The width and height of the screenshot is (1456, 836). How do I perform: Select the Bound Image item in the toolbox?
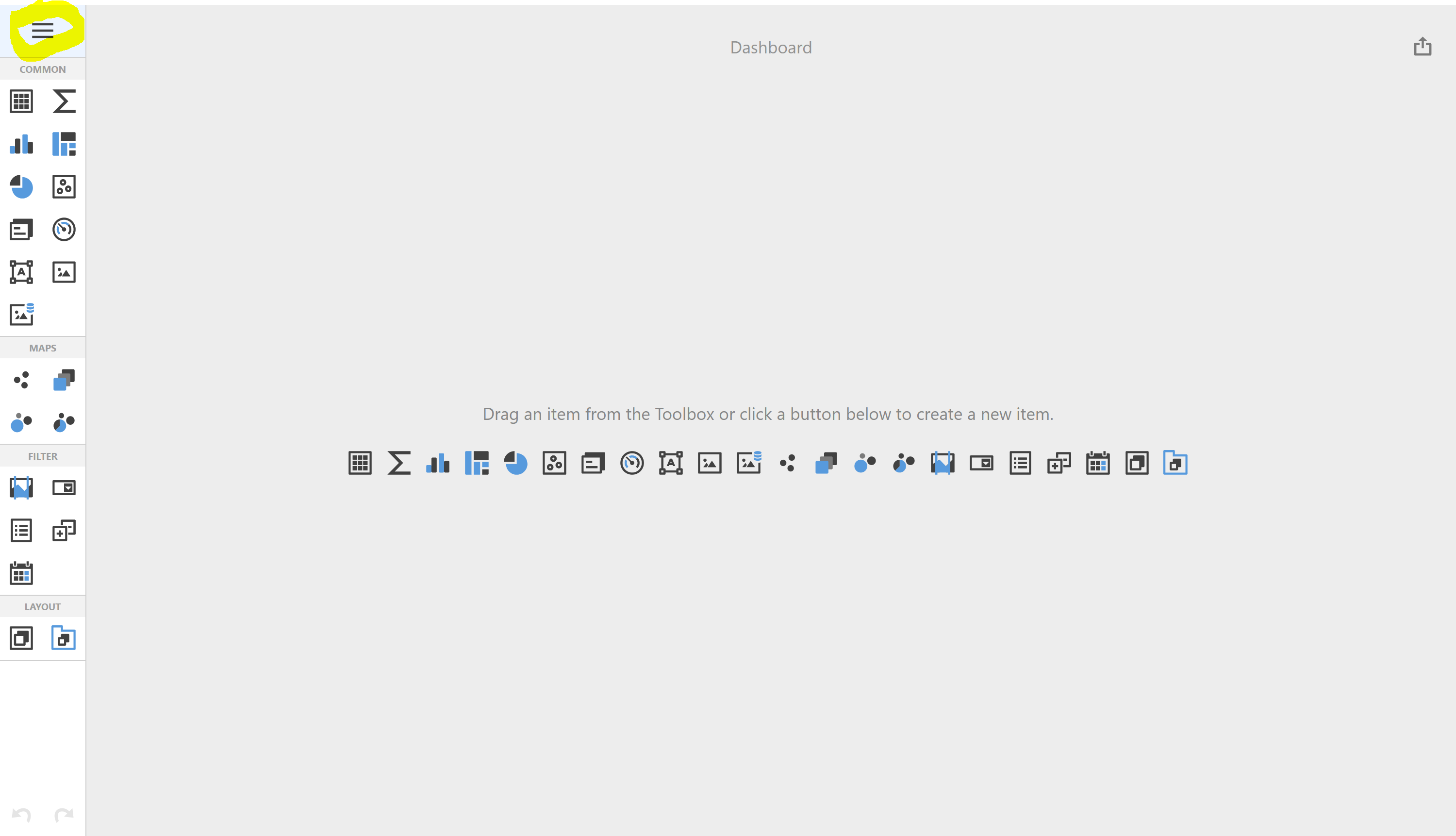[x=21, y=315]
